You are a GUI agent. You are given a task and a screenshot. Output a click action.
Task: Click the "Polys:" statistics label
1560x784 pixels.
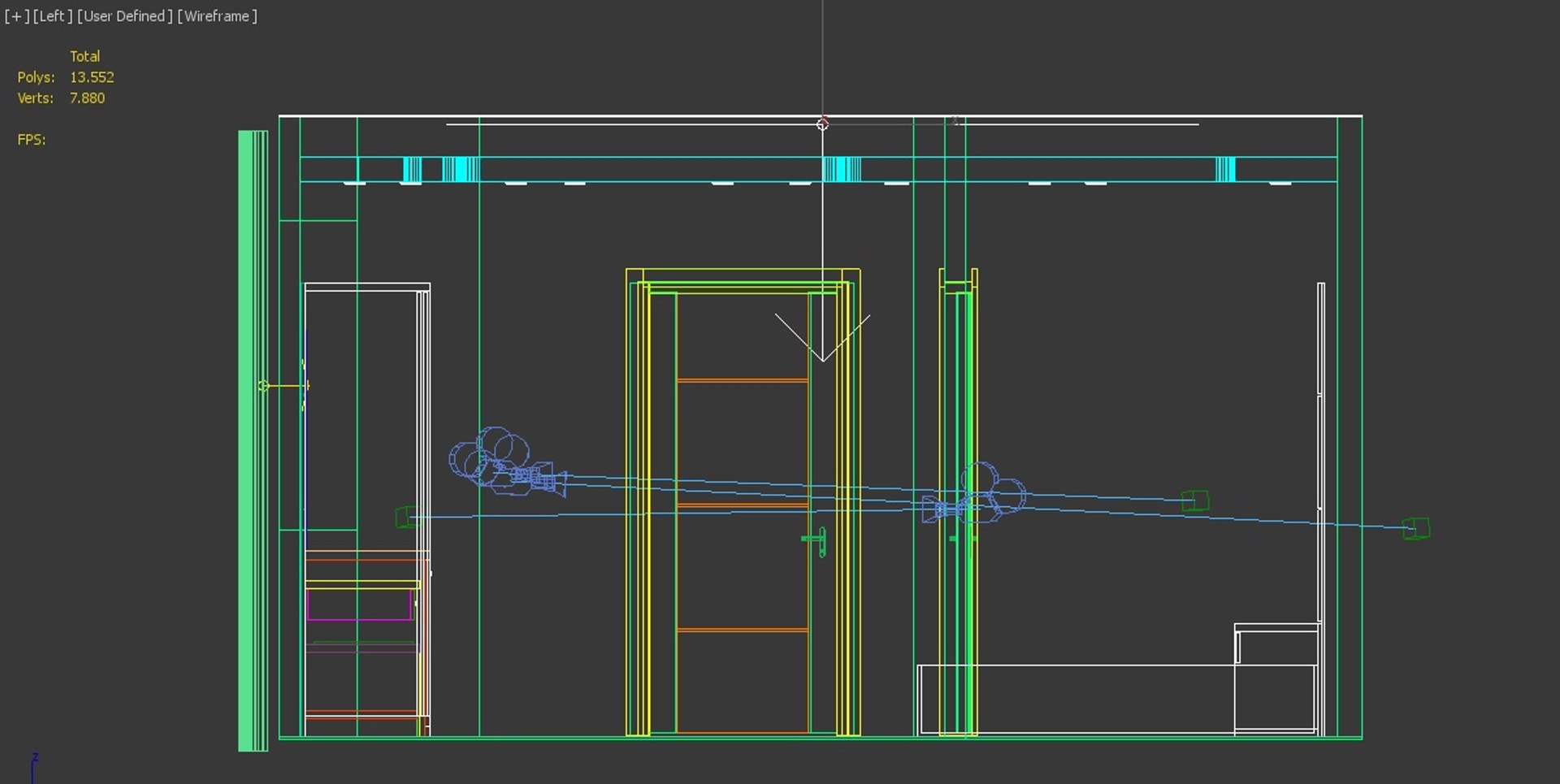point(36,77)
